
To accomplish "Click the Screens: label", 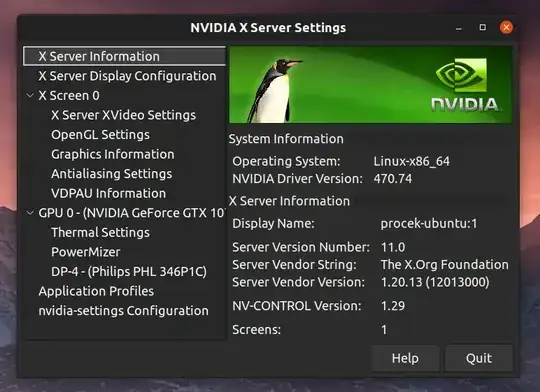I will (257, 330).
